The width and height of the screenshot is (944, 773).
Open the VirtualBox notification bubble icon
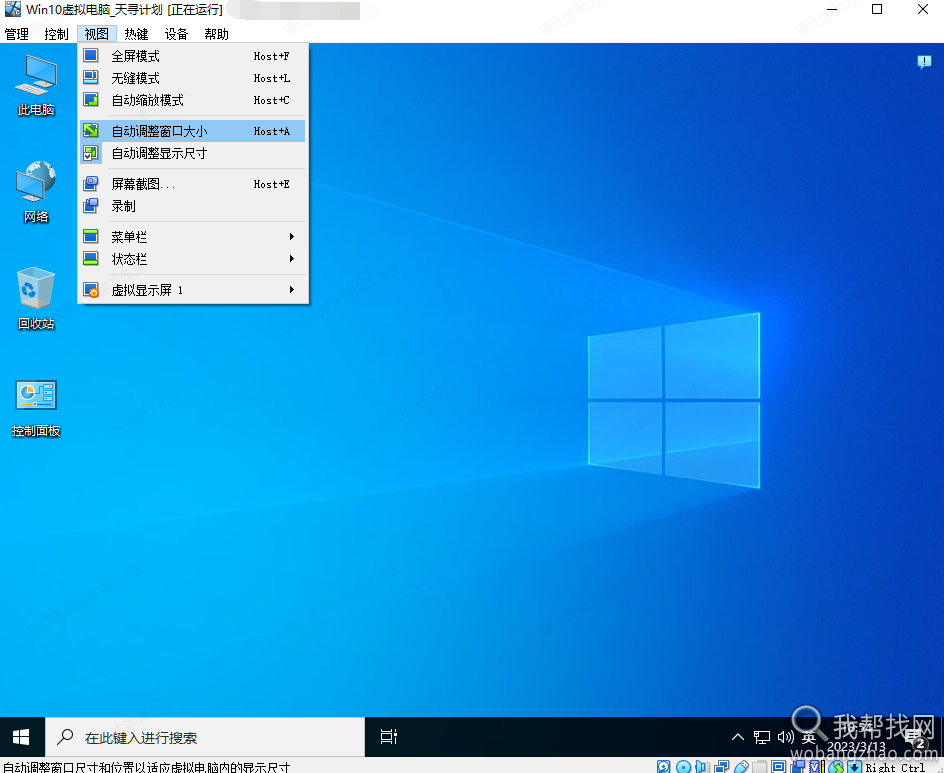pyautogui.click(x=924, y=61)
